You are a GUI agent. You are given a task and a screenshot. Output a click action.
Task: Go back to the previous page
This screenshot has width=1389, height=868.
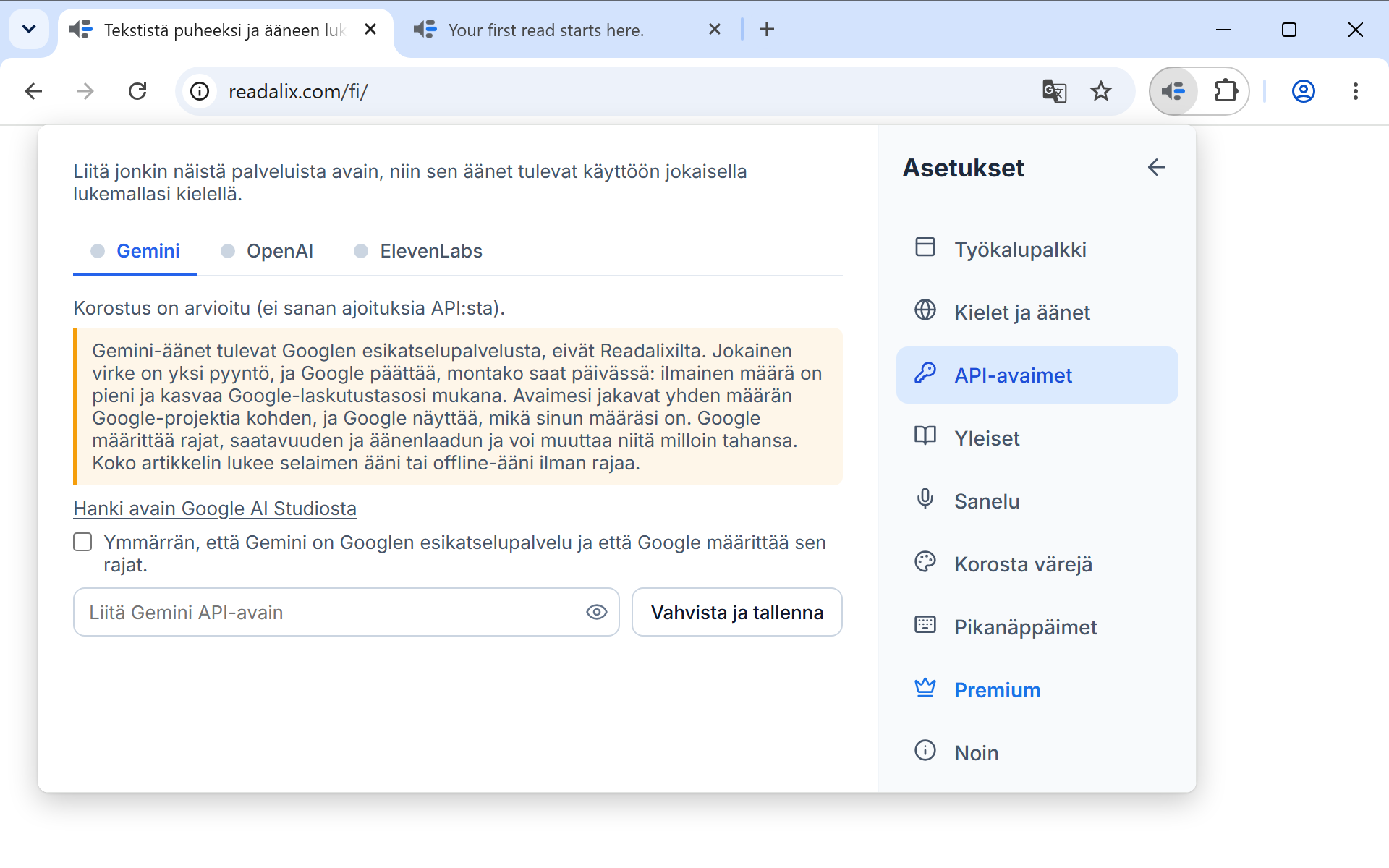click(33, 91)
